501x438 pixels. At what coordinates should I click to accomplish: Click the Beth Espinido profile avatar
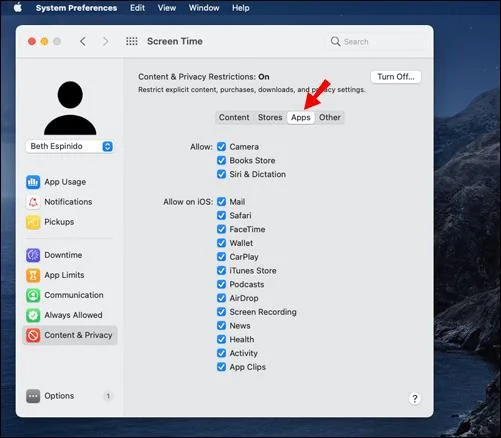click(x=70, y=108)
